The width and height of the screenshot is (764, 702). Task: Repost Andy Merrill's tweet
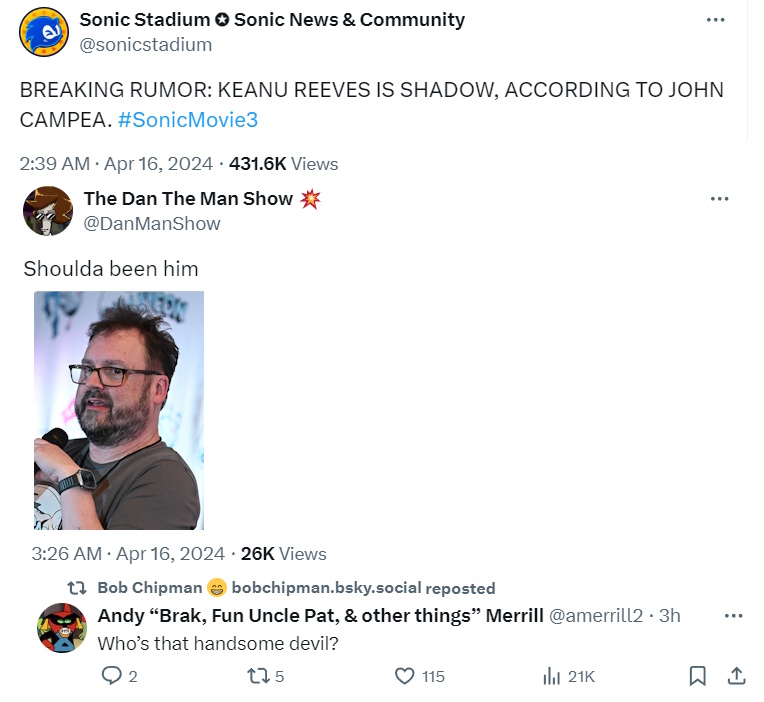click(256, 677)
